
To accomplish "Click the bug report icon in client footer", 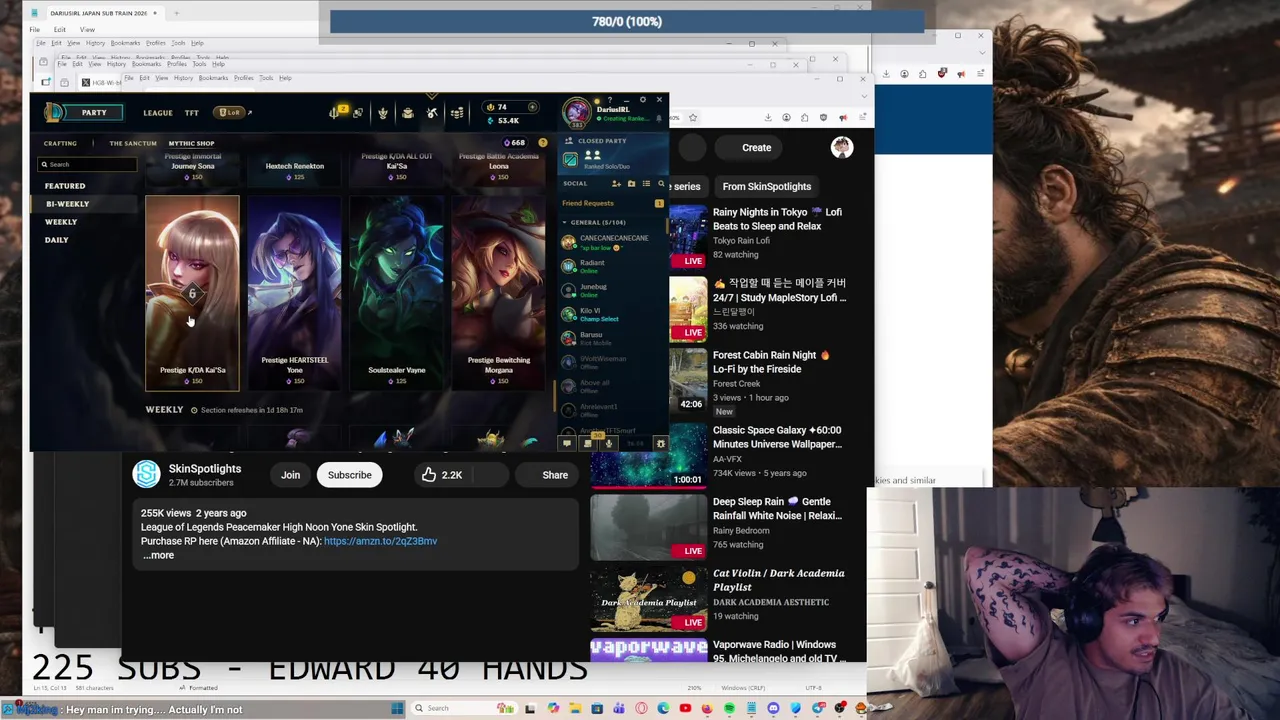I will 660,443.
